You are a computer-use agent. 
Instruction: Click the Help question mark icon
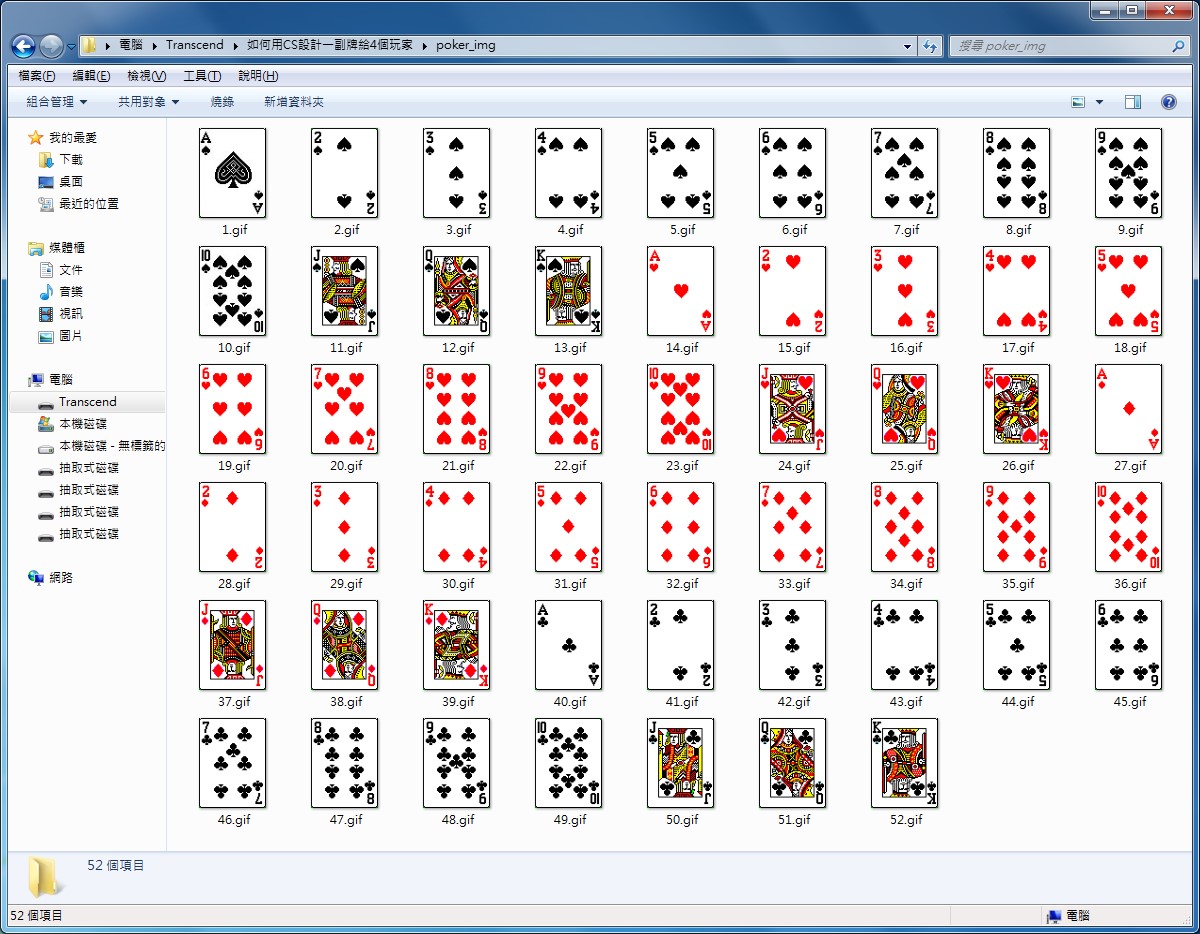click(1168, 102)
